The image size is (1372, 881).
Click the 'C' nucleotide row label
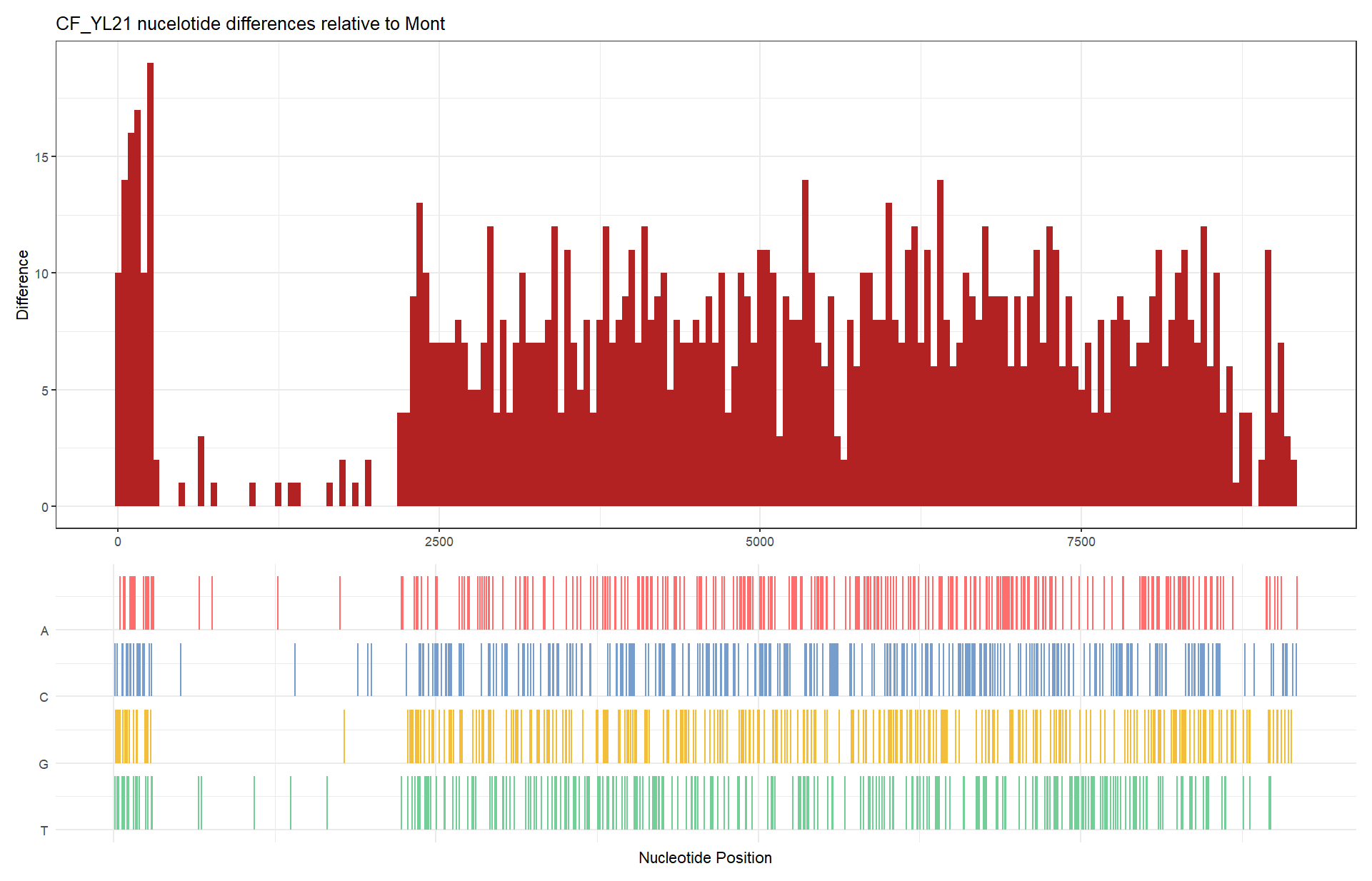click(x=44, y=698)
